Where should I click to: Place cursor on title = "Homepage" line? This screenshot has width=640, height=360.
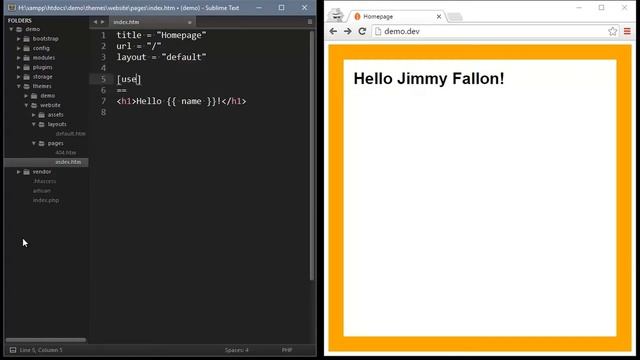pyautogui.click(x=161, y=36)
